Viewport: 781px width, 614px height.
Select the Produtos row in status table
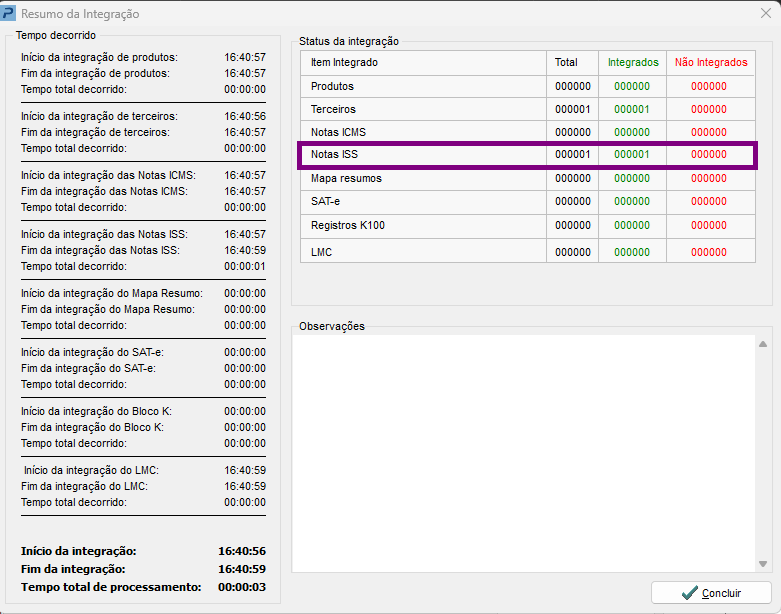tap(527, 86)
